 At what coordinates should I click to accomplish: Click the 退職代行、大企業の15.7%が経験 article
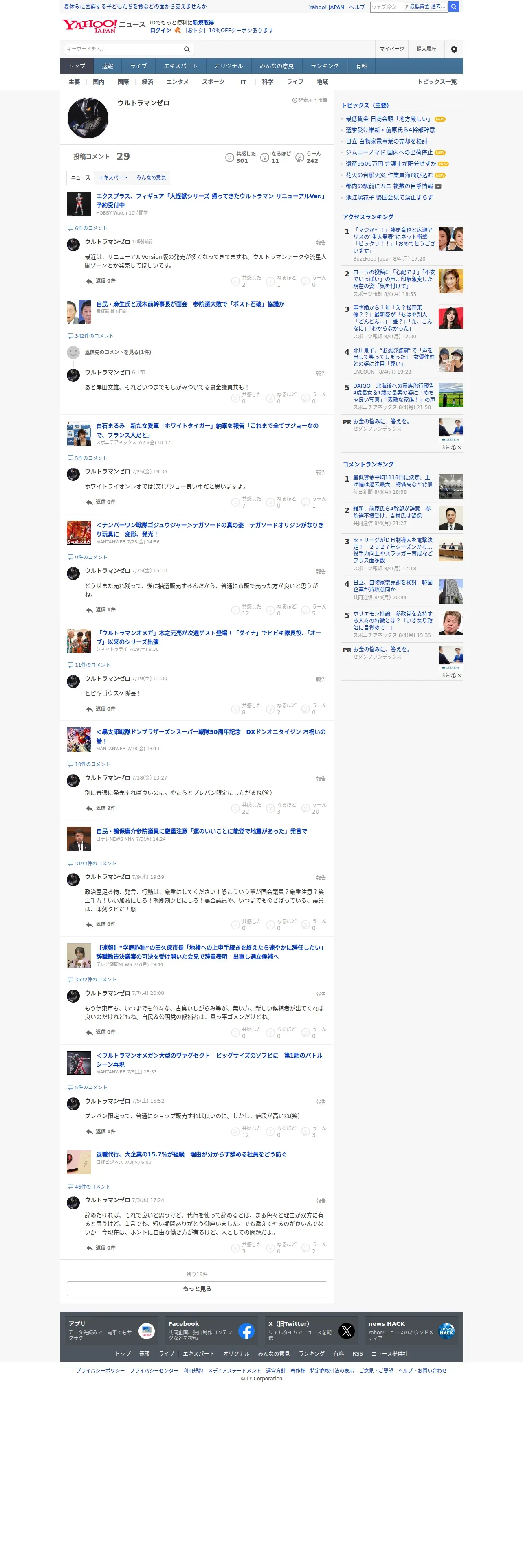(191, 1155)
